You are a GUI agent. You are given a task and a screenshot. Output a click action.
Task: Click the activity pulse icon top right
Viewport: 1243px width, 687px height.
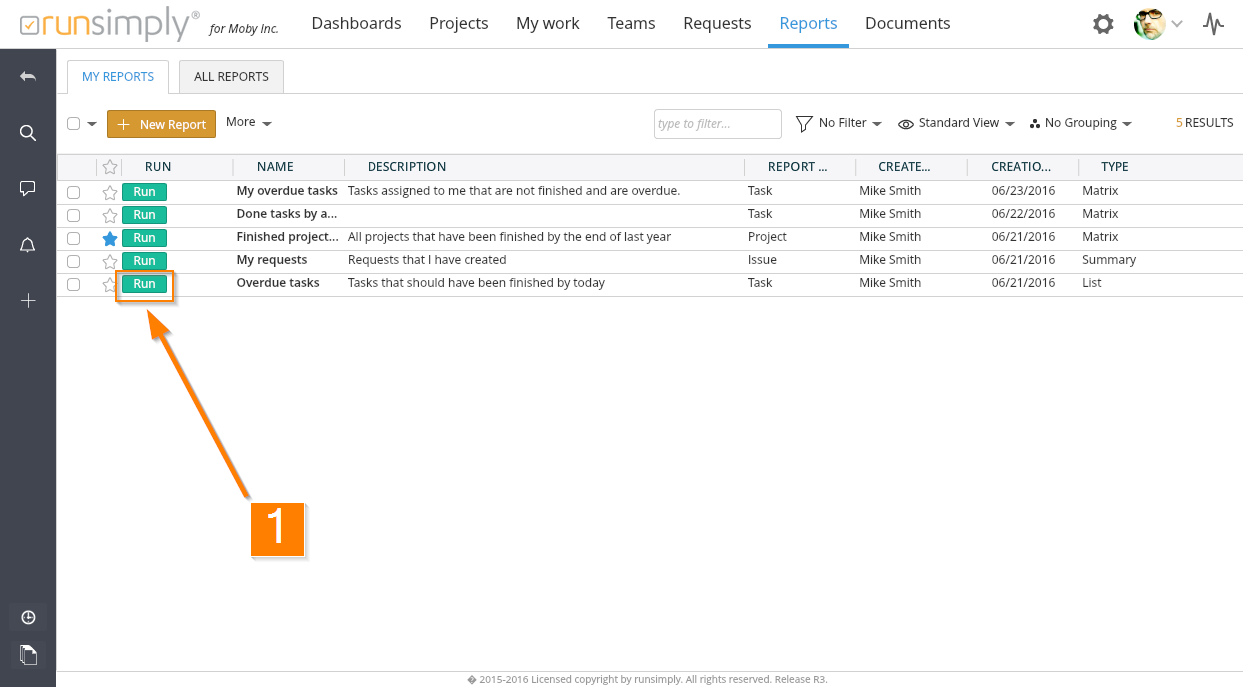click(x=1213, y=24)
